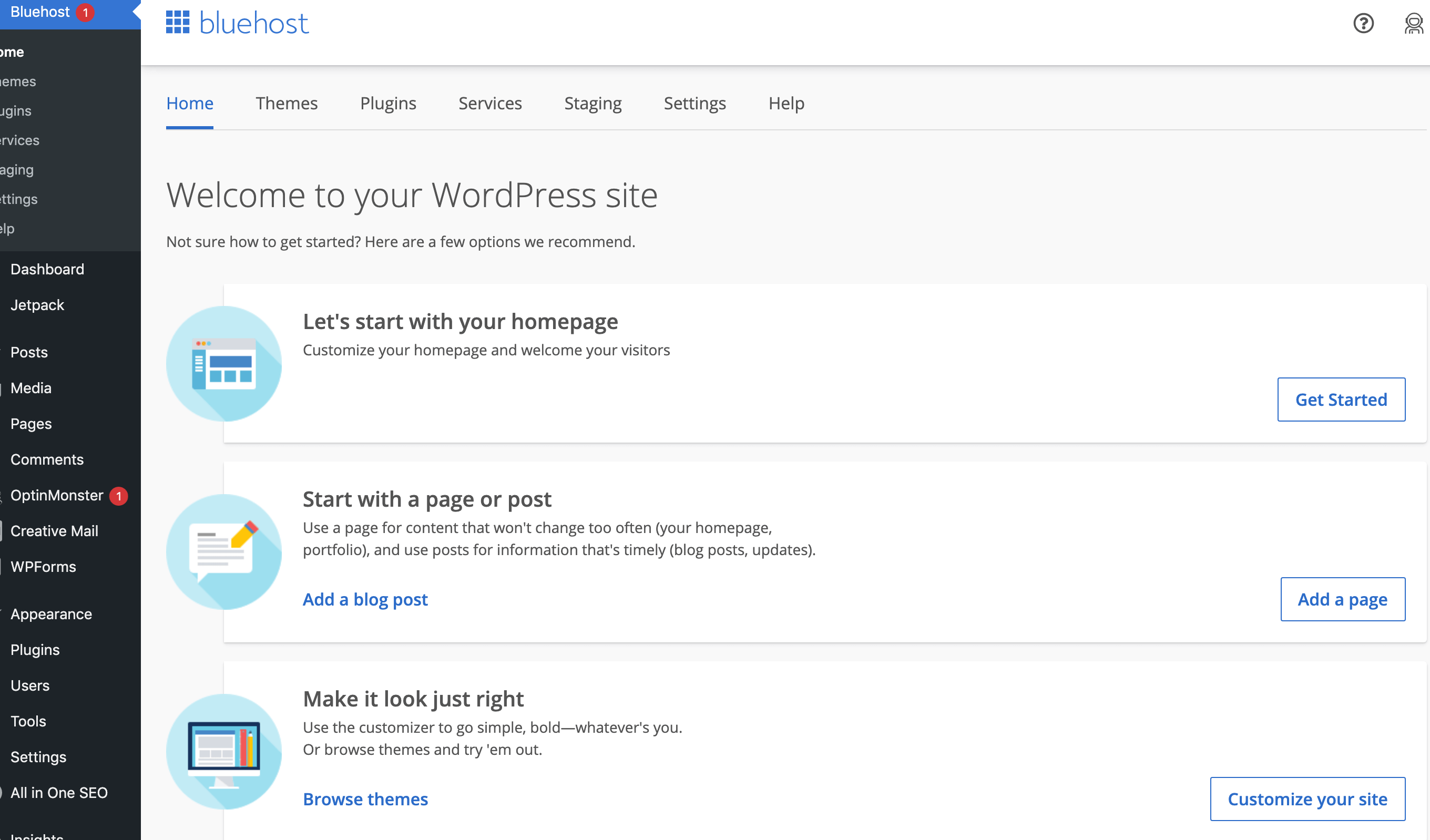The height and width of the screenshot is (840, 1430).
Task: Click 'Customize your homepage and welcome your visitors' text
Action: [486, 350]
